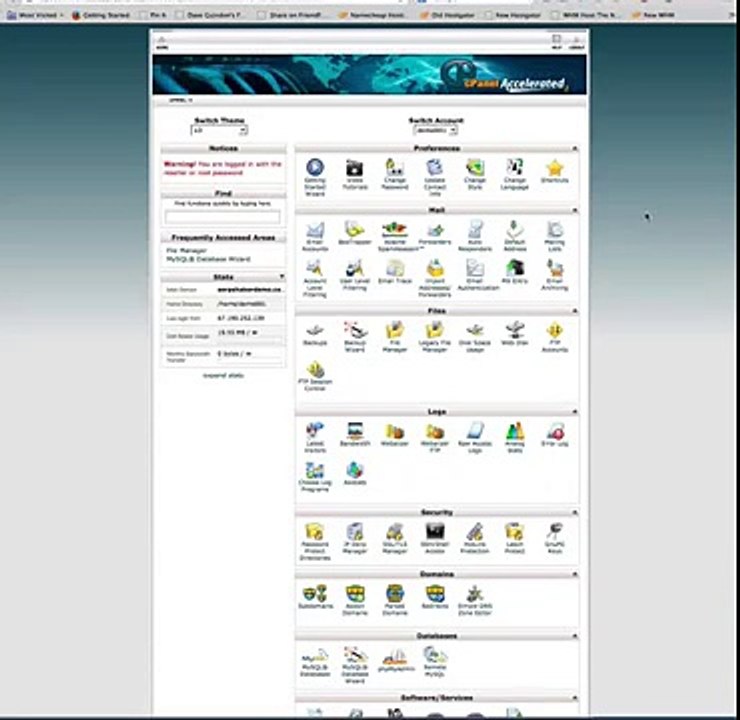Collapse the Mail section arrow
The height and width of the screenshot is (720, 740).
pyautogui.click(x=574, y=210)
